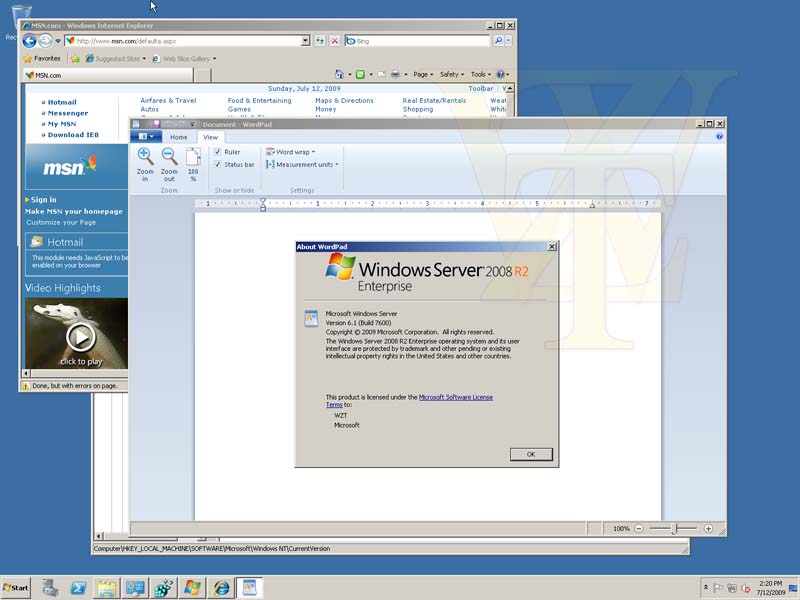Click the WordPad zoom slider handle
Screen dimensions: 800x600
pyautogui.click(x=674, y=529)
